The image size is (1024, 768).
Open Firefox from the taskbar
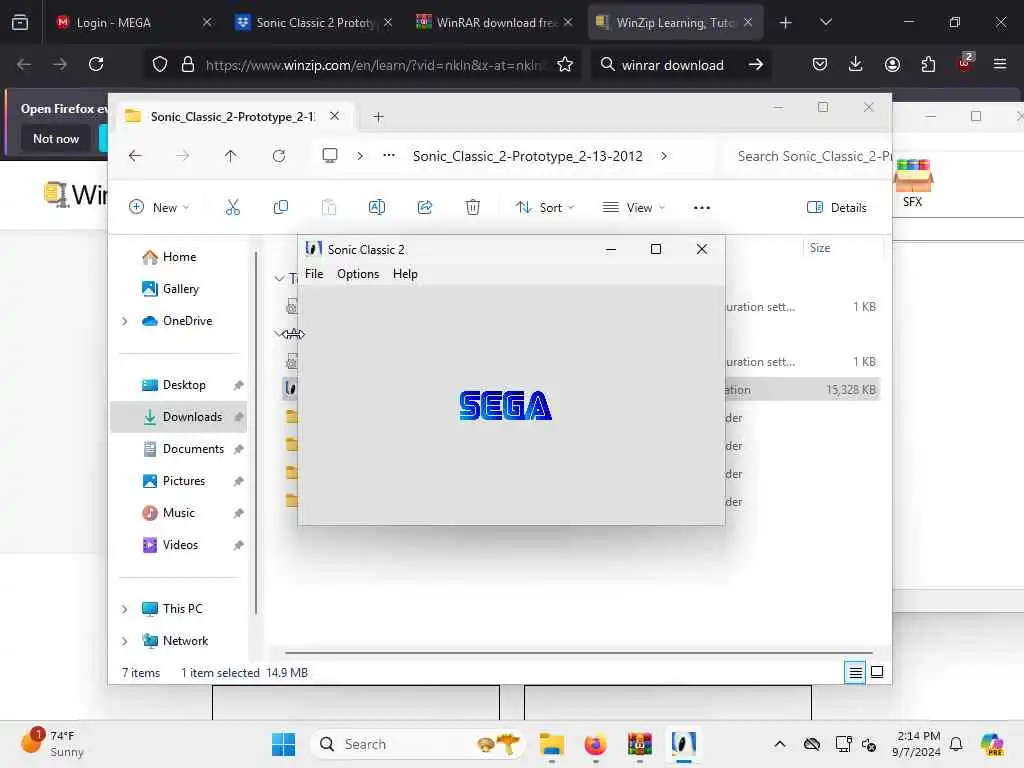coord(596,744)
